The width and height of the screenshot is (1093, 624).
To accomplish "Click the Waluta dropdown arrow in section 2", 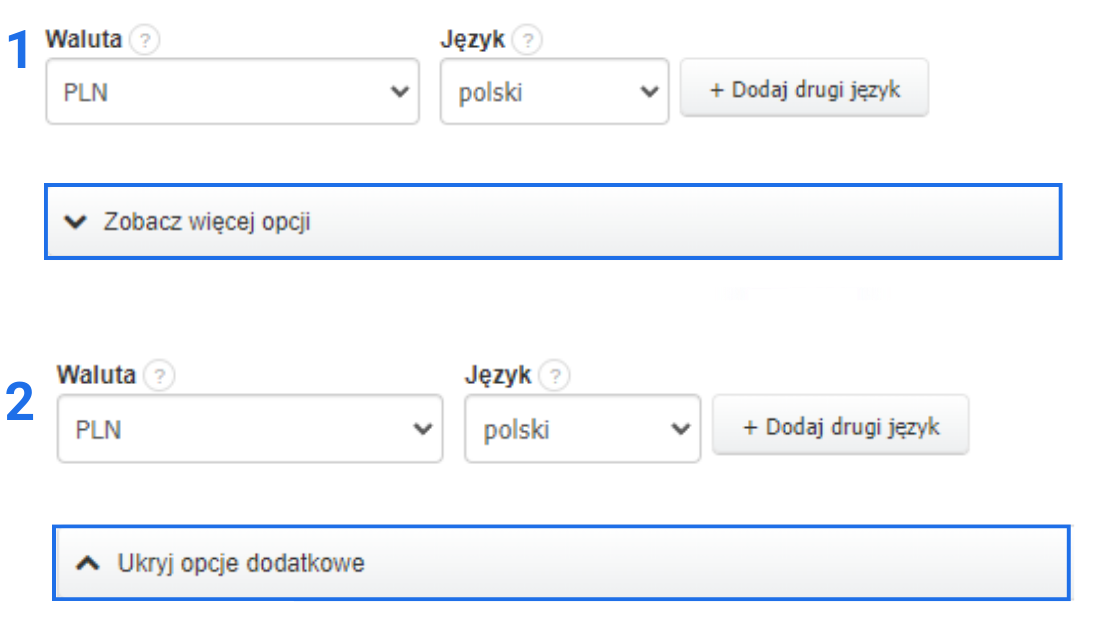I will click(x=422, y=428).
